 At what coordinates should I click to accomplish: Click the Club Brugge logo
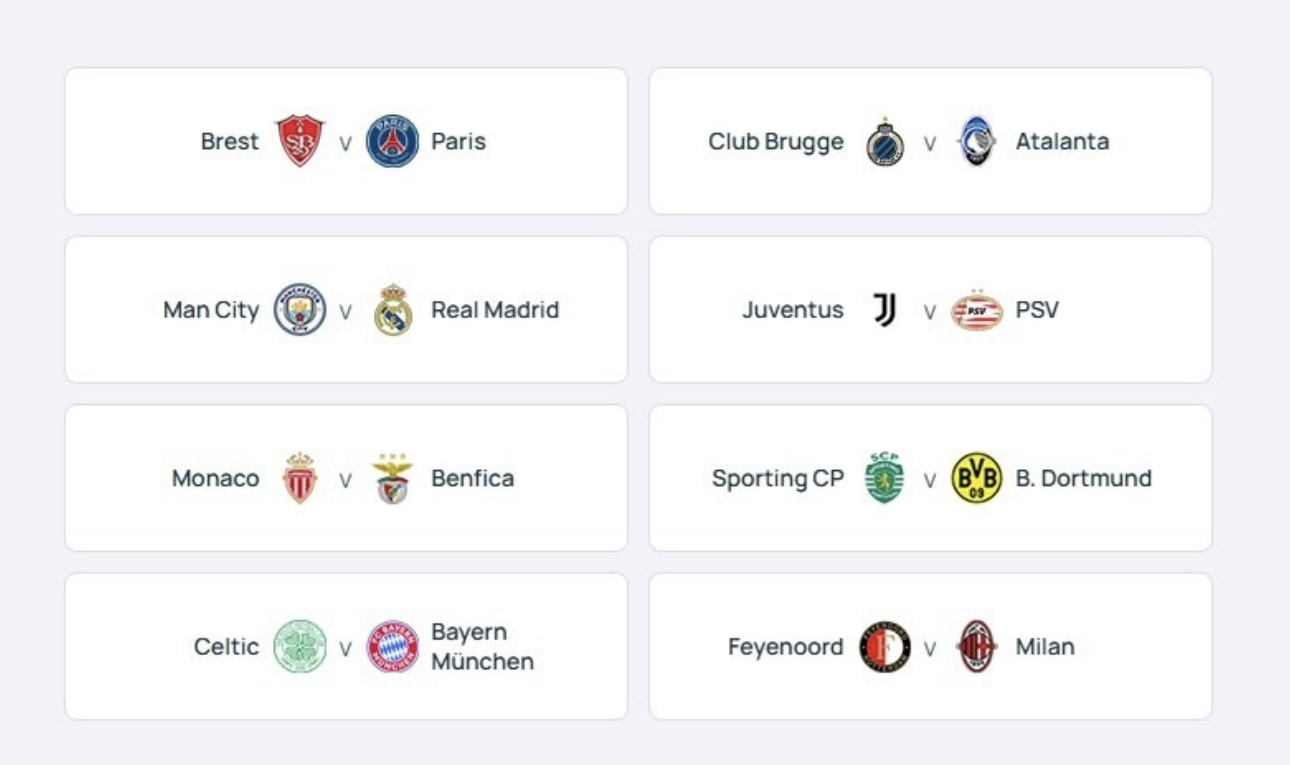point(884,141)
